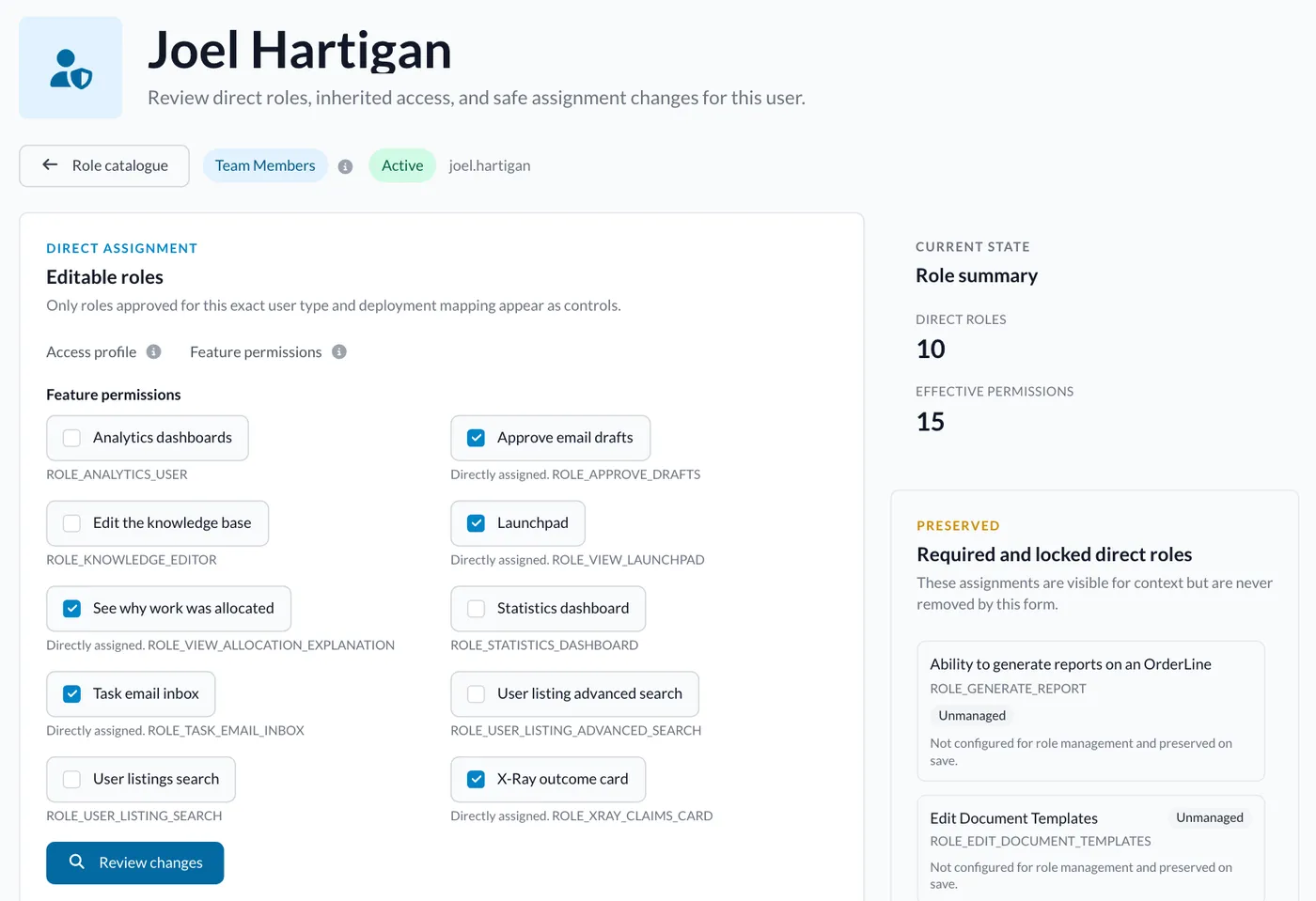Image resolution: width=1316 pixels, height=901 pixels.
Task: Click ROLE_STATISTICS_DASHBOARD text
Action: [x=544, y=645]
